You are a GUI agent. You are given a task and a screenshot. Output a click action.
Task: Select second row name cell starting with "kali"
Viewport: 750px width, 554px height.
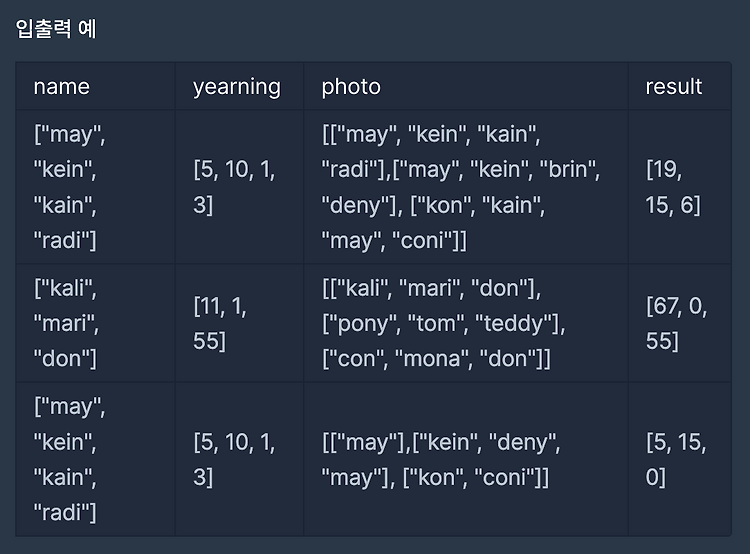tap(96, 323)
